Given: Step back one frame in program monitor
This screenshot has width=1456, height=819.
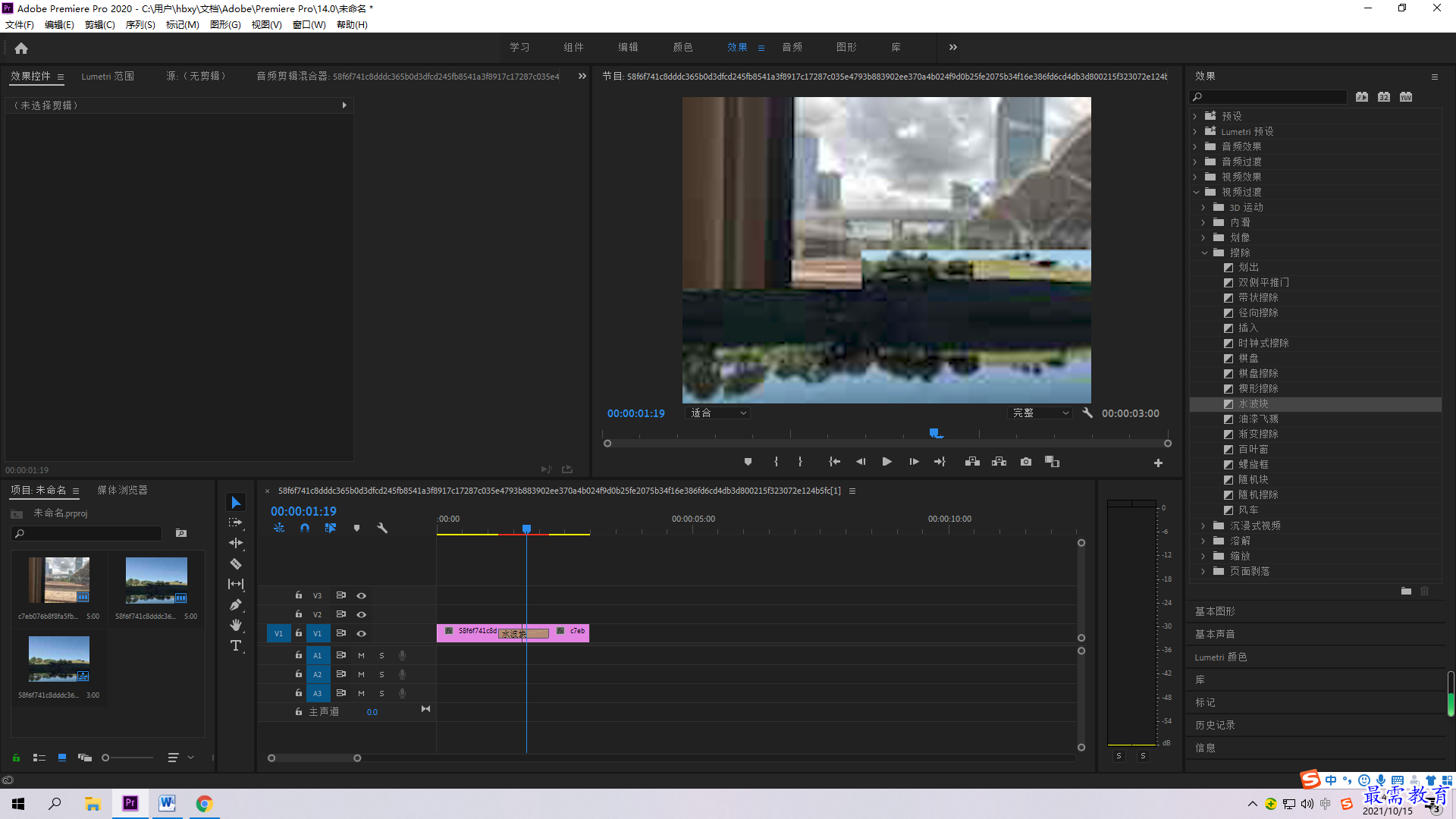Looking at the screenshot, I should pos(861,462).
